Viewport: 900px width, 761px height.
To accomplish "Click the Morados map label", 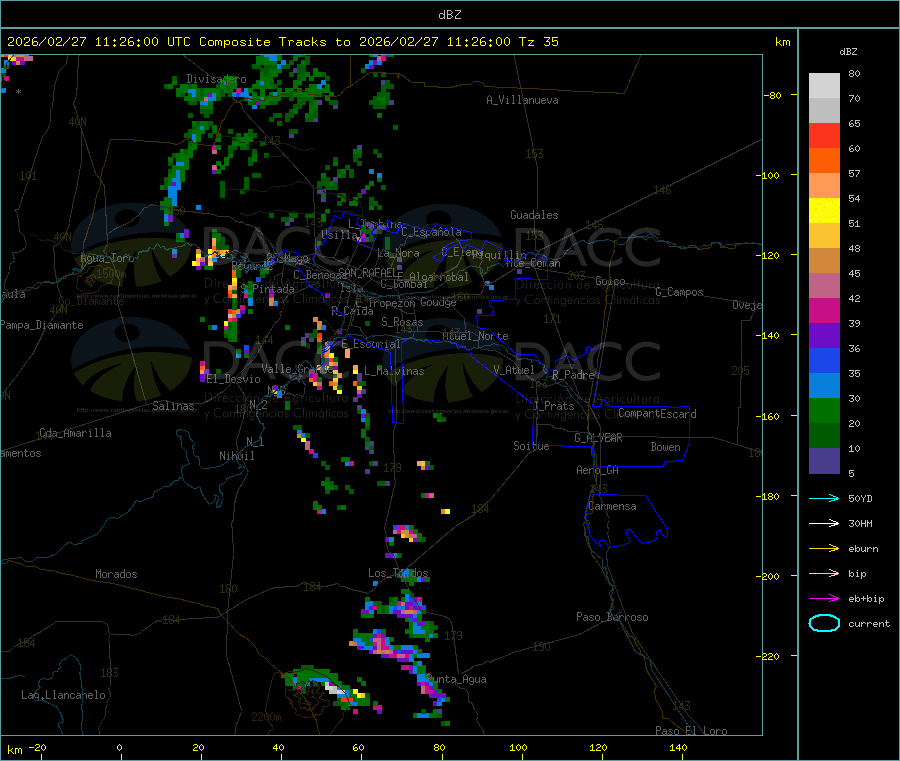I will coord(116,574).
